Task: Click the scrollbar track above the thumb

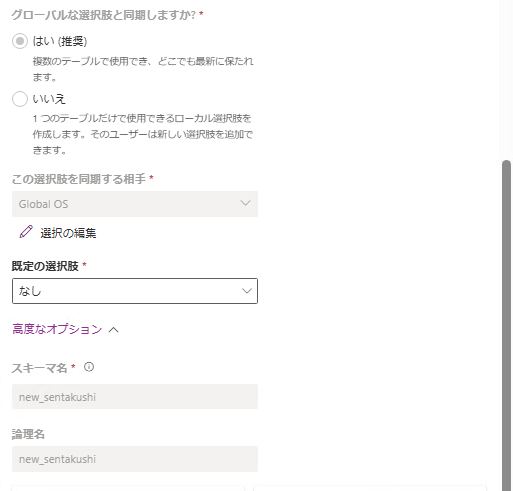Action: [x=507, y=80]
